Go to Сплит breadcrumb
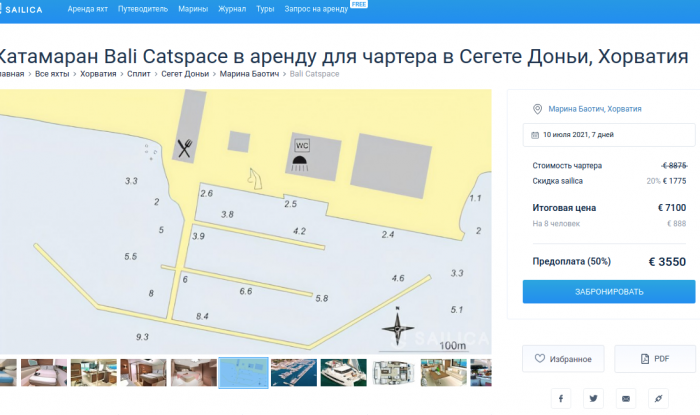This screenshot has width=700, height=415. click(x=139, y=74)
